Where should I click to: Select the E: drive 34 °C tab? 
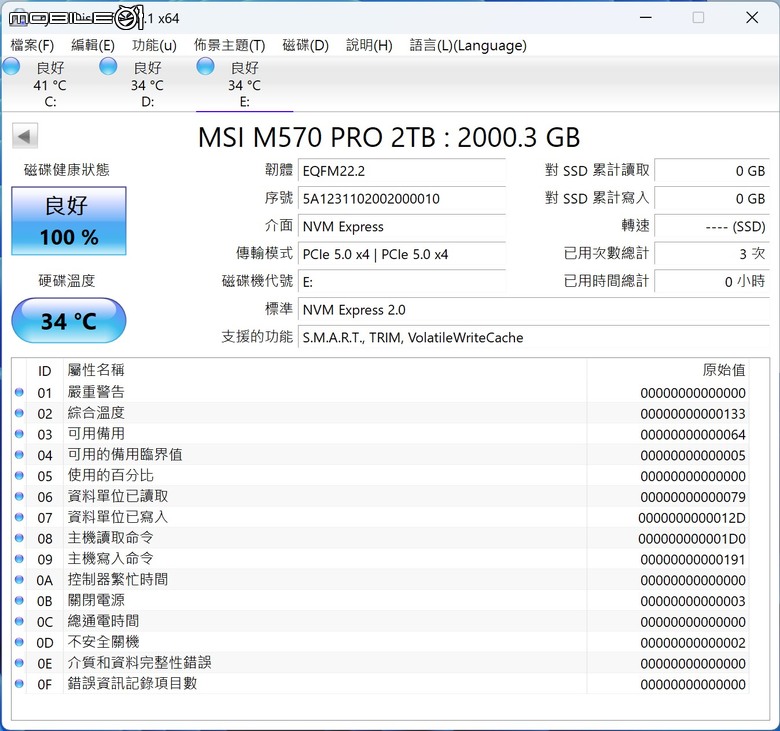click(x=244, y=85)
